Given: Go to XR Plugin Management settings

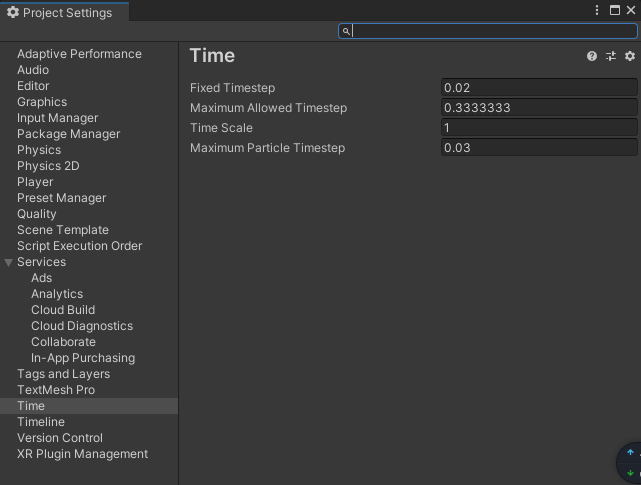Looking at the screenshot, I should tap(82, 454).
